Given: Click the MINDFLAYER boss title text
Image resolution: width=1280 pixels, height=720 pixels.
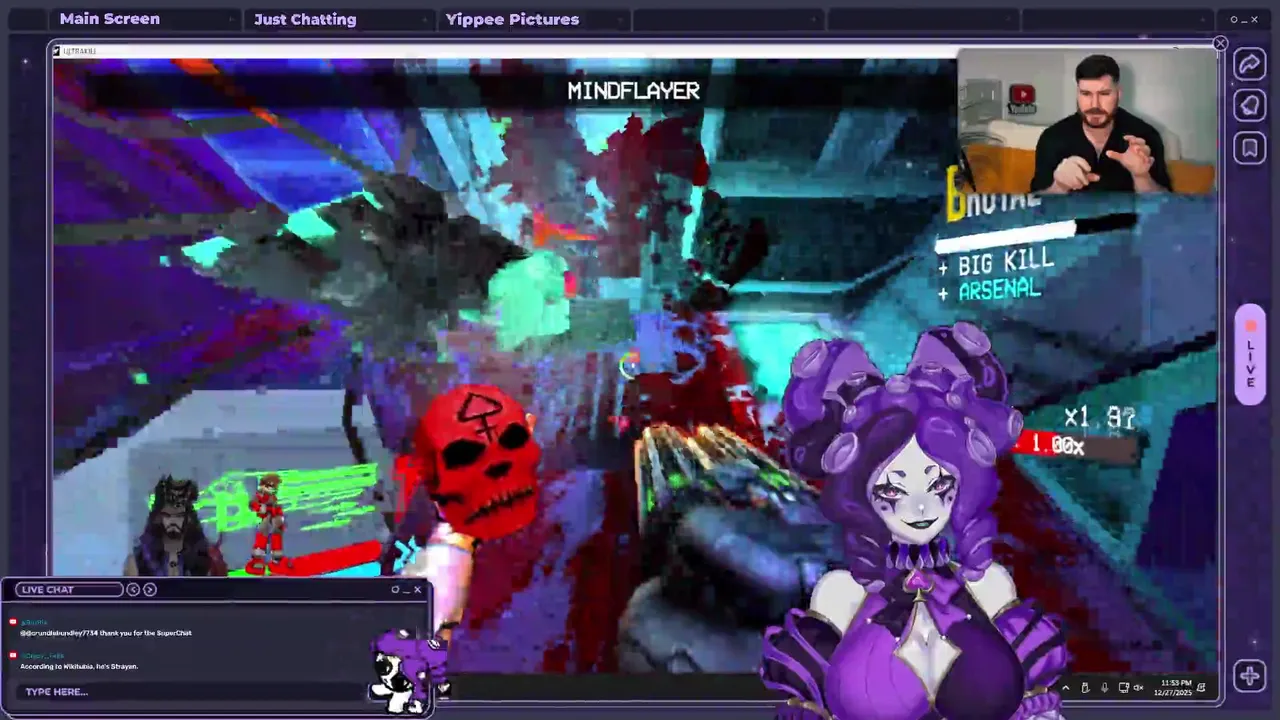Looking at the screenshot, I should click(x=633, y=91).
